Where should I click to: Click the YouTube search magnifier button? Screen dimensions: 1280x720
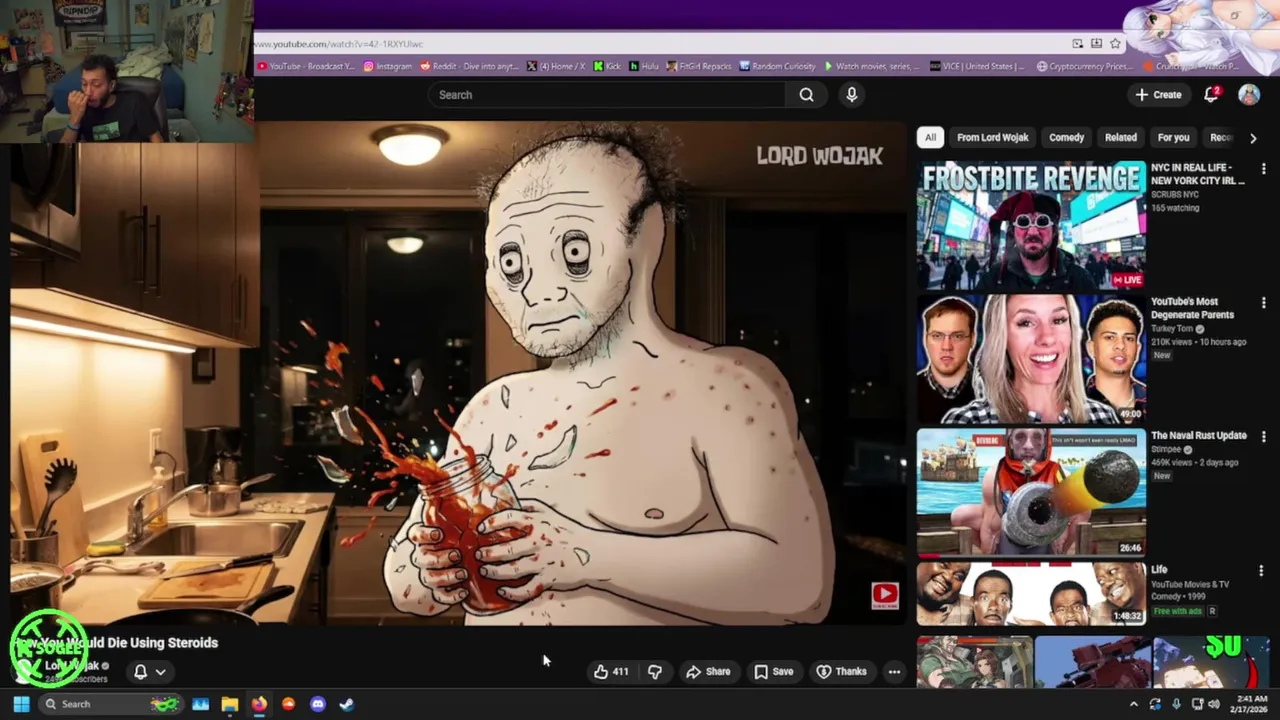pos(806,95)
